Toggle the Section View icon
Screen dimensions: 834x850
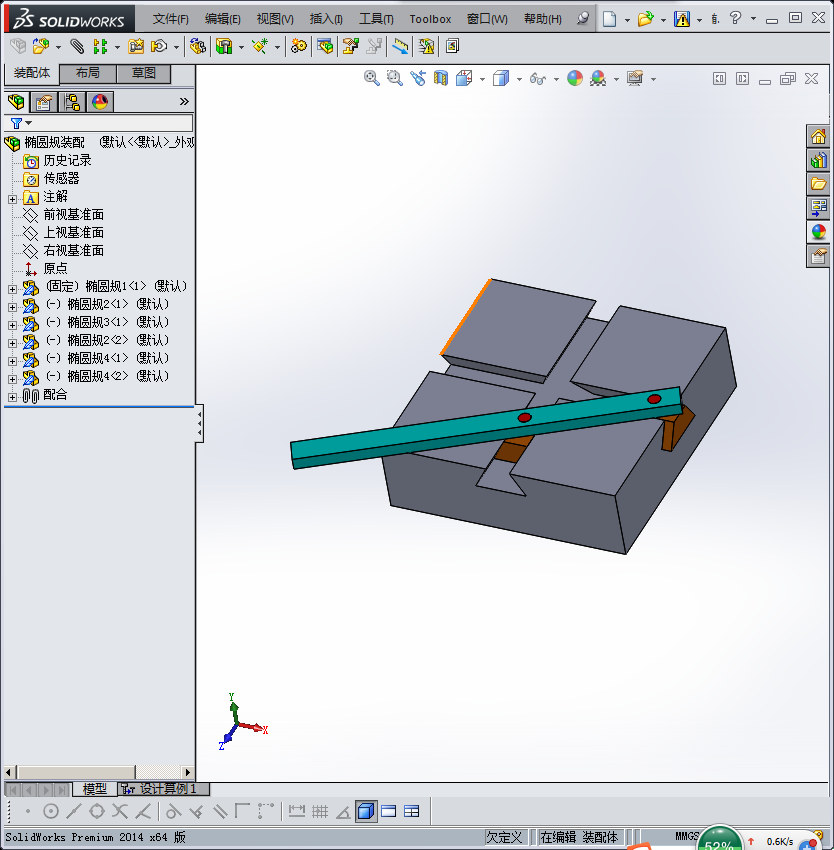tap(441, 79)
